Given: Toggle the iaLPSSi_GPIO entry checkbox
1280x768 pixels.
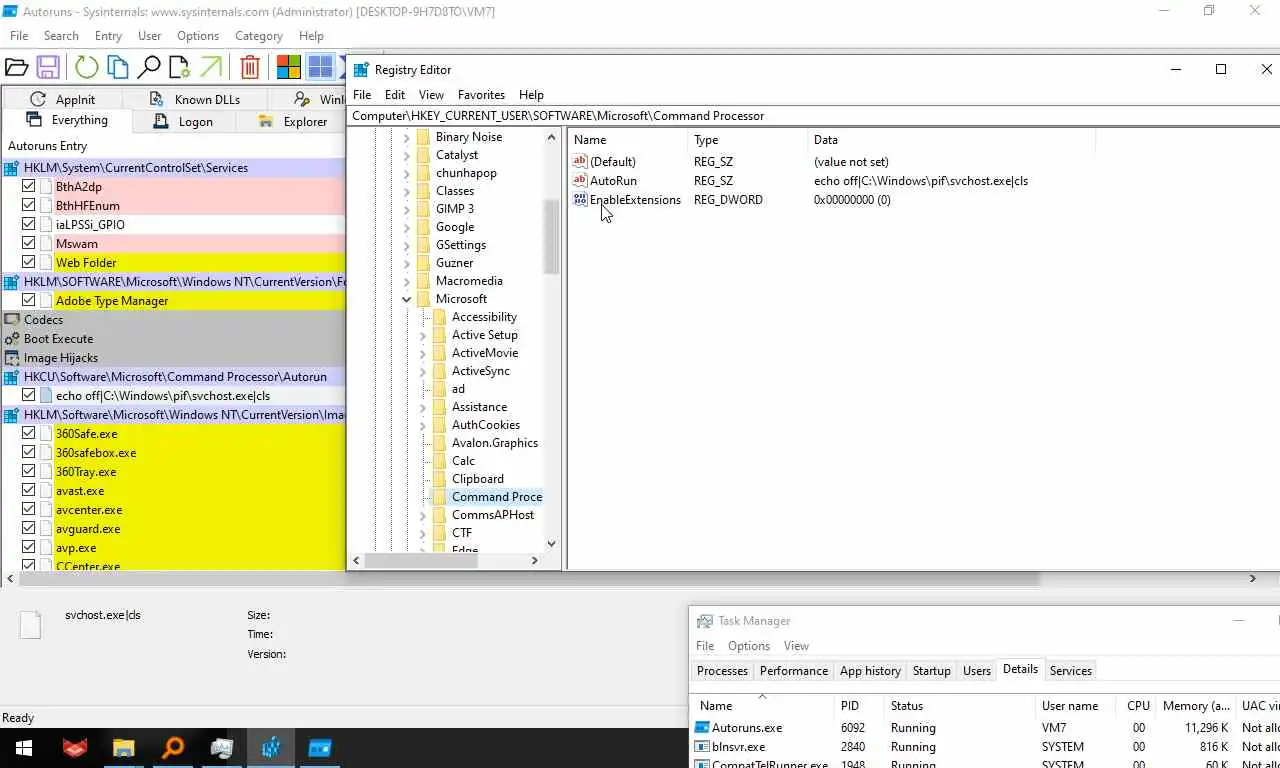Looking at the screenshot, I should (x=28, y=225).
